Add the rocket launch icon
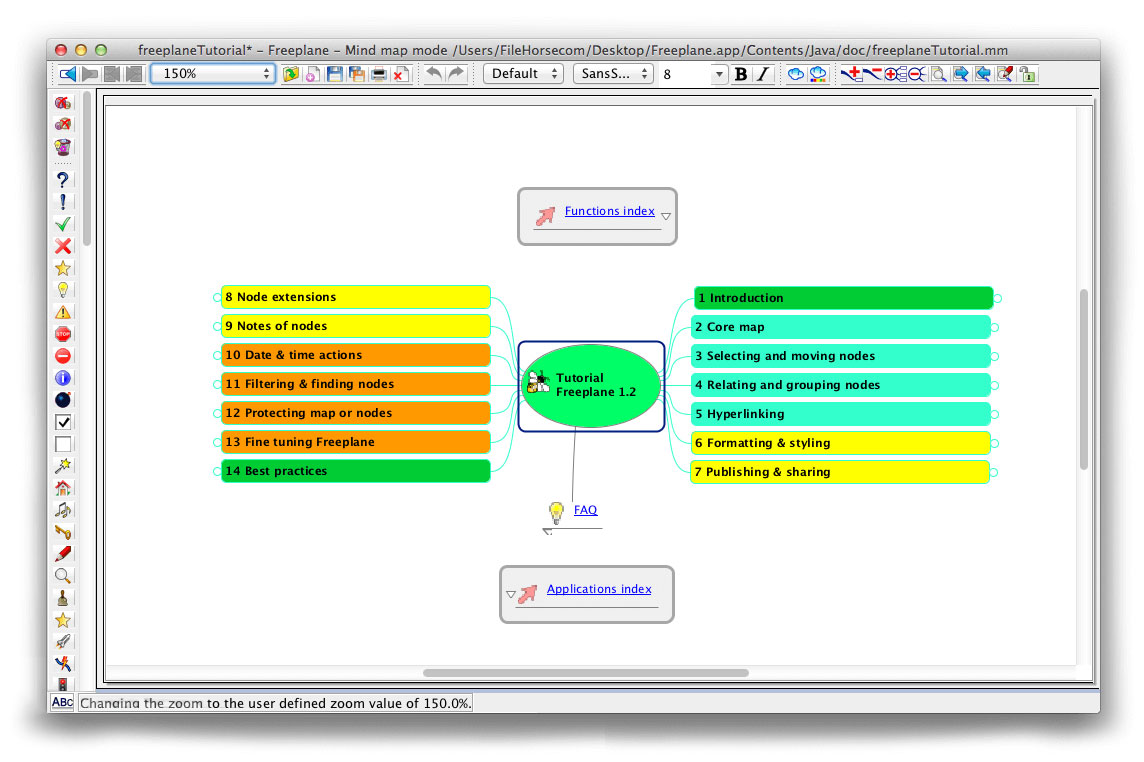The height and width of the screenshot is (762, 1144). (63, 642)
